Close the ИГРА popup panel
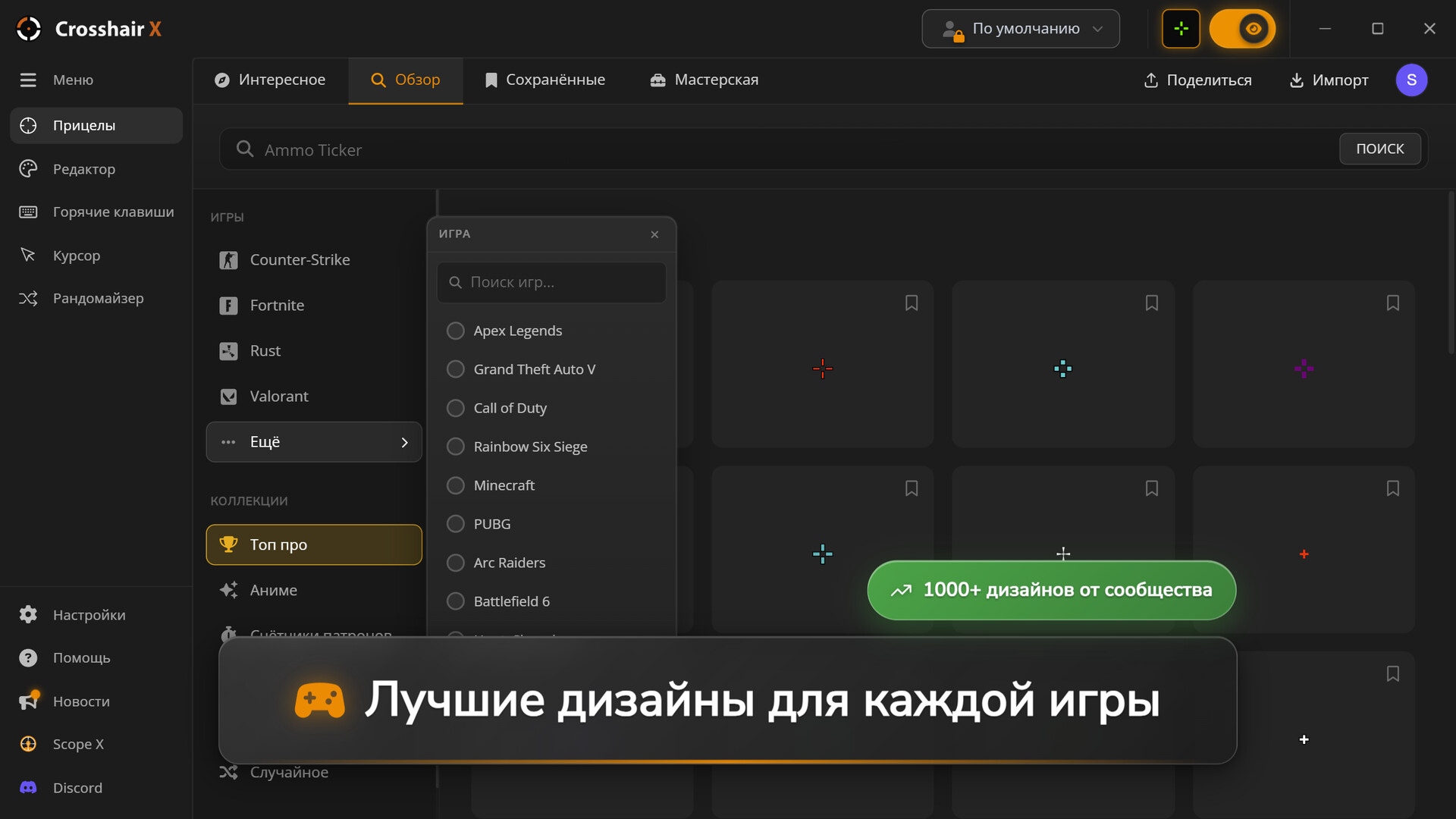1456x819 pixels. pos(654,234)
